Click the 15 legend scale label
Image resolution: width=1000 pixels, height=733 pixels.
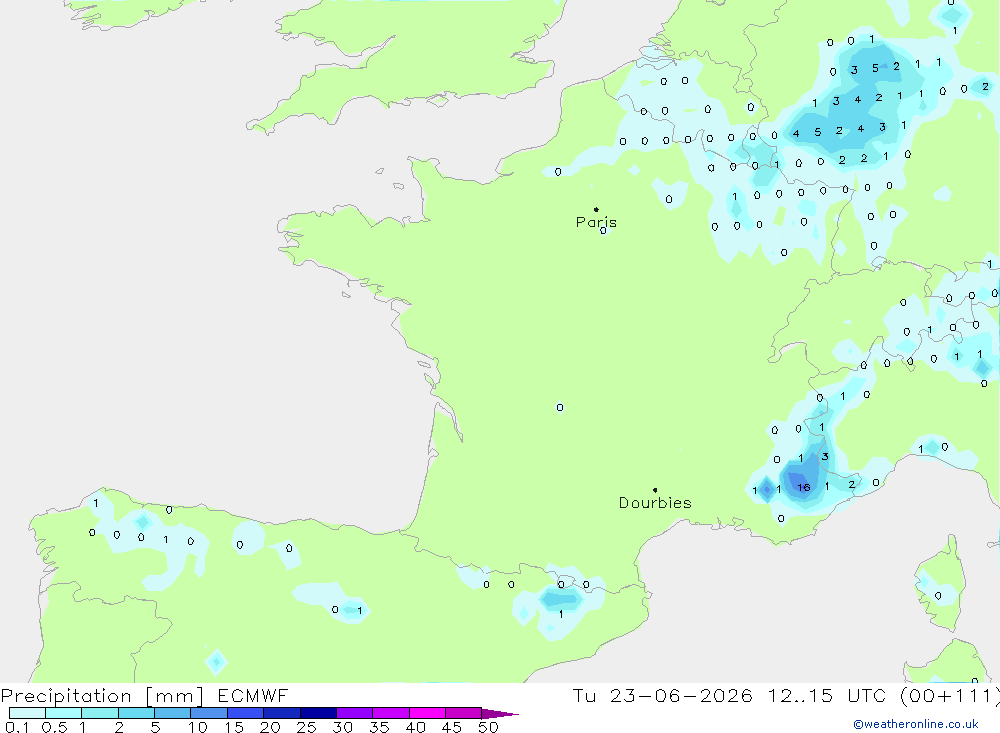coord(234,727)
